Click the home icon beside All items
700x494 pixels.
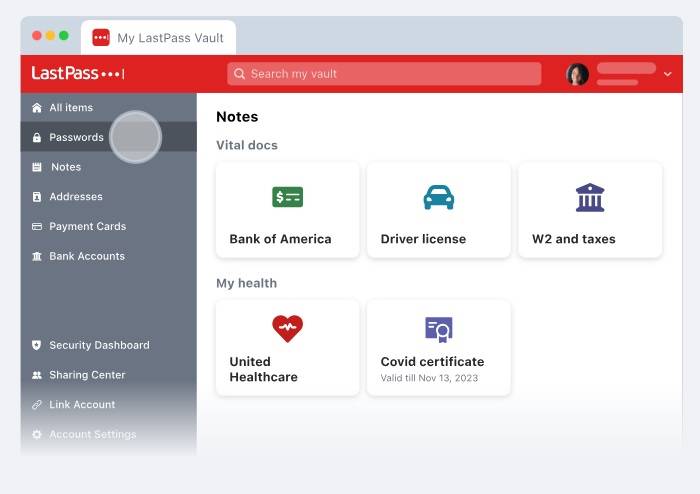point(37,108)
